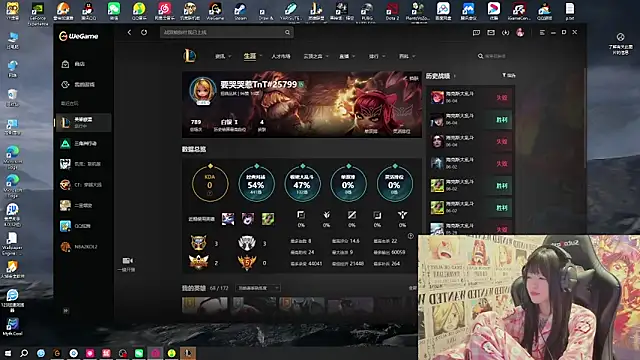The width and height of the screenshot is (640, 360).
Task: Click the first champion card under My Heroes
Action: point(204,305)
